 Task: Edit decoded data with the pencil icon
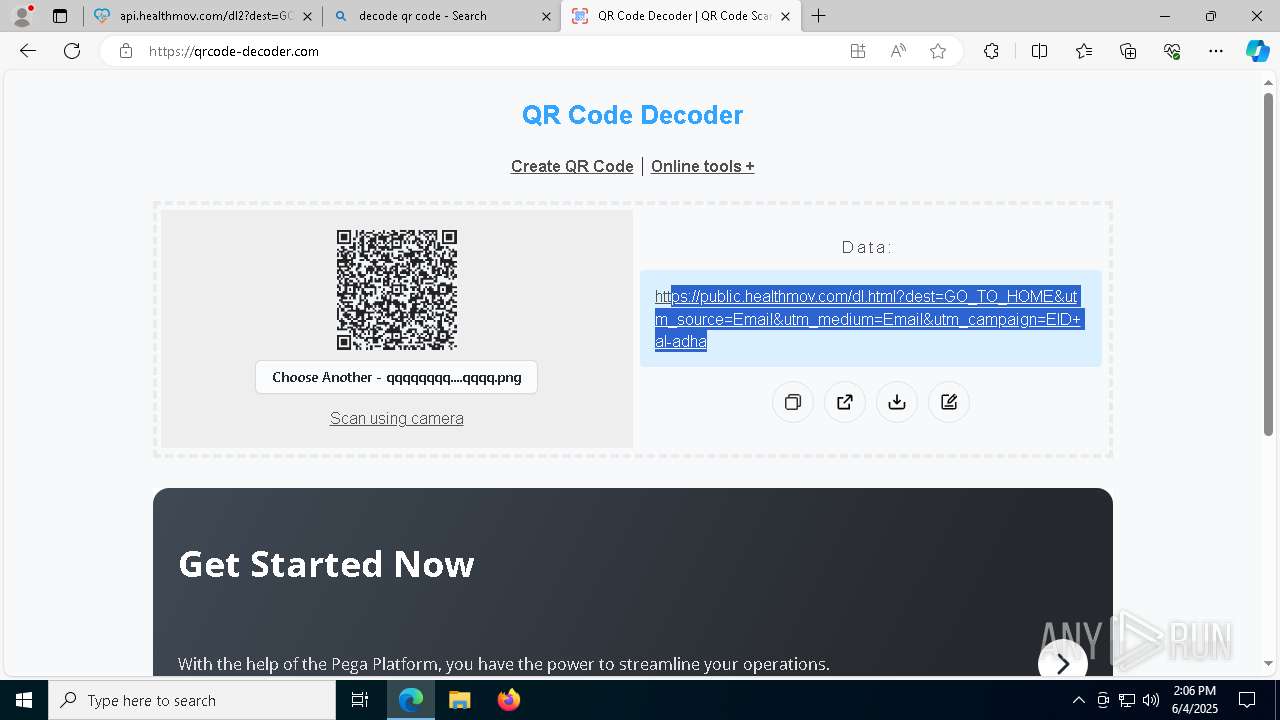949,402
